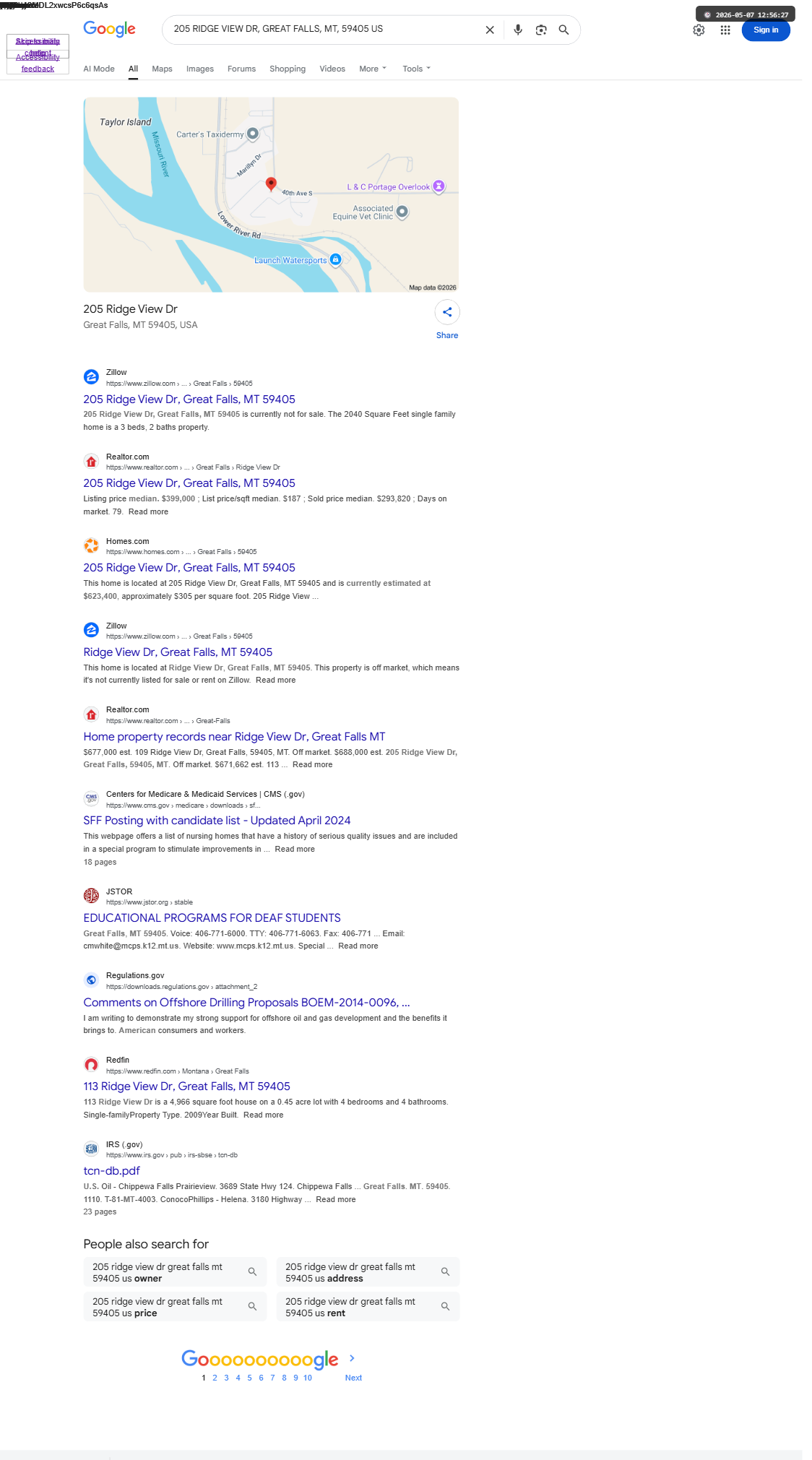Image resolution: width=812 pixels, height=1460 pixels.
Task: Switch to Shopping tab
Action: tap(288, 69)
